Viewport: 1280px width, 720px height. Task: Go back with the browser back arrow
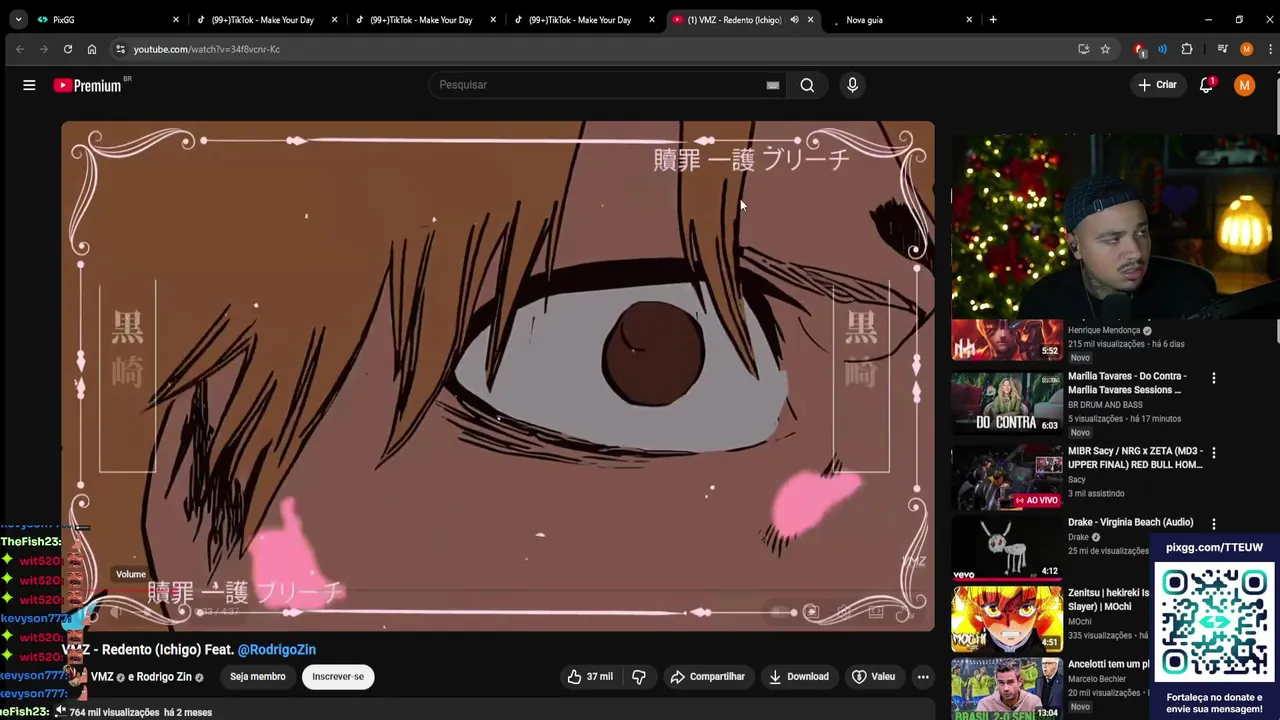point(20,49)
